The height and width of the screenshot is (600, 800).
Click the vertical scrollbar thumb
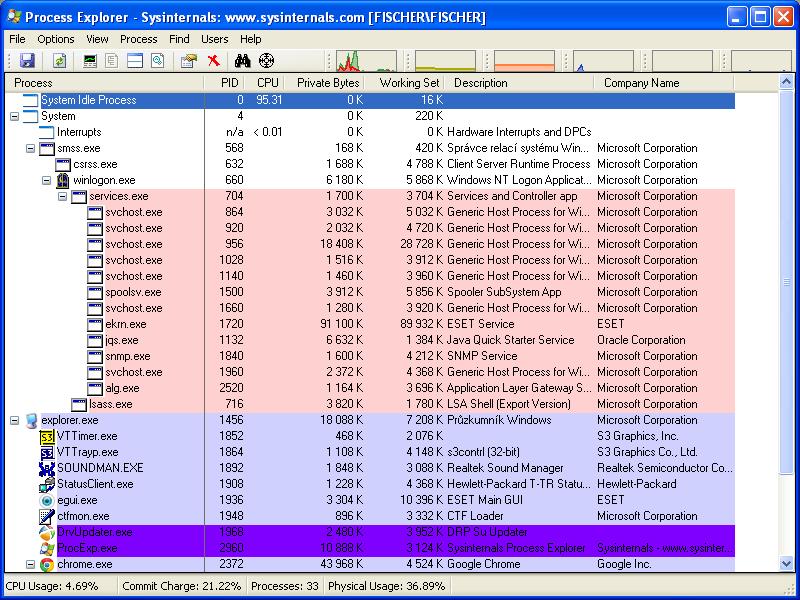pyautogui.click(x=786, y=281)
